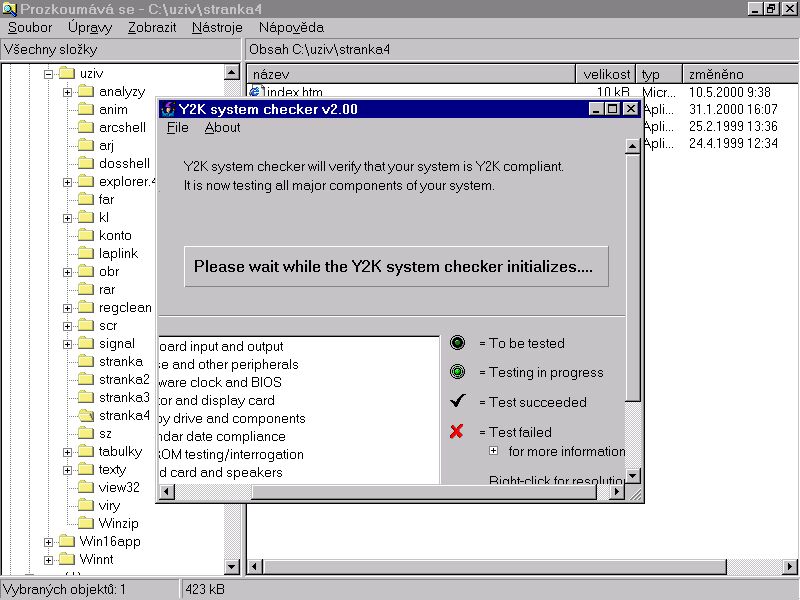
Task: Click the black Test succeeded checkmark
Action: (457, 401)
